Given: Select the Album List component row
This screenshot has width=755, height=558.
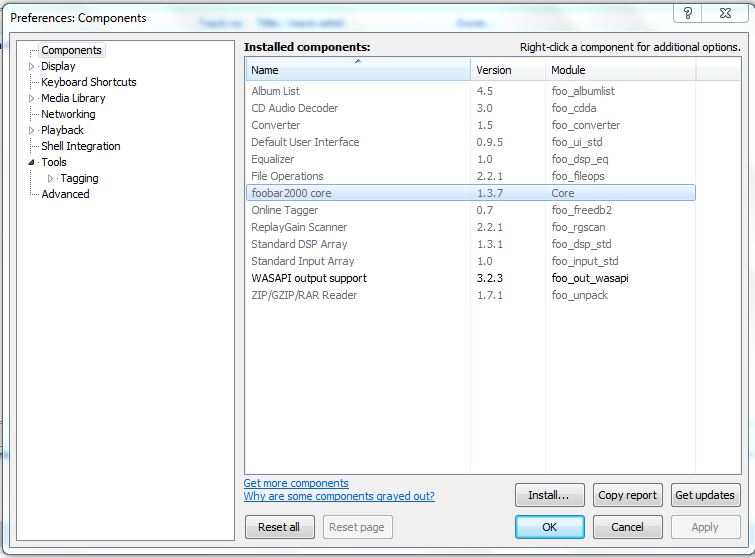Looking at the screenshot, I should coord(470,91).
